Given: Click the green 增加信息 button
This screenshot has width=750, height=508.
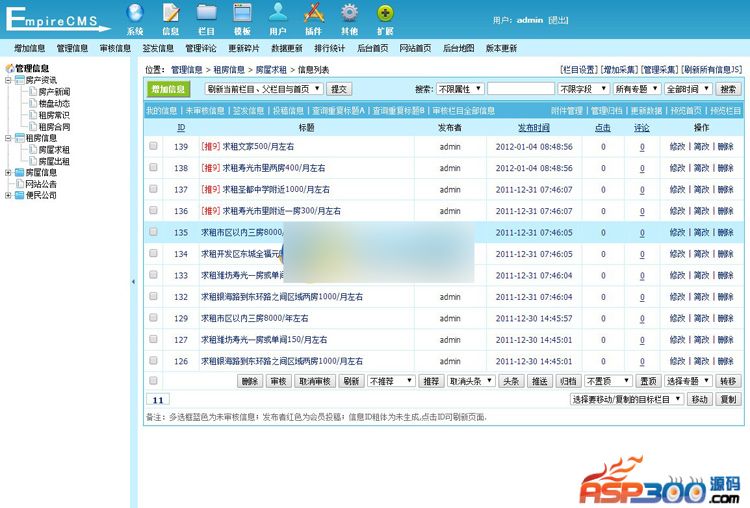Looking at the screenshot, I should tap(168, 89).
